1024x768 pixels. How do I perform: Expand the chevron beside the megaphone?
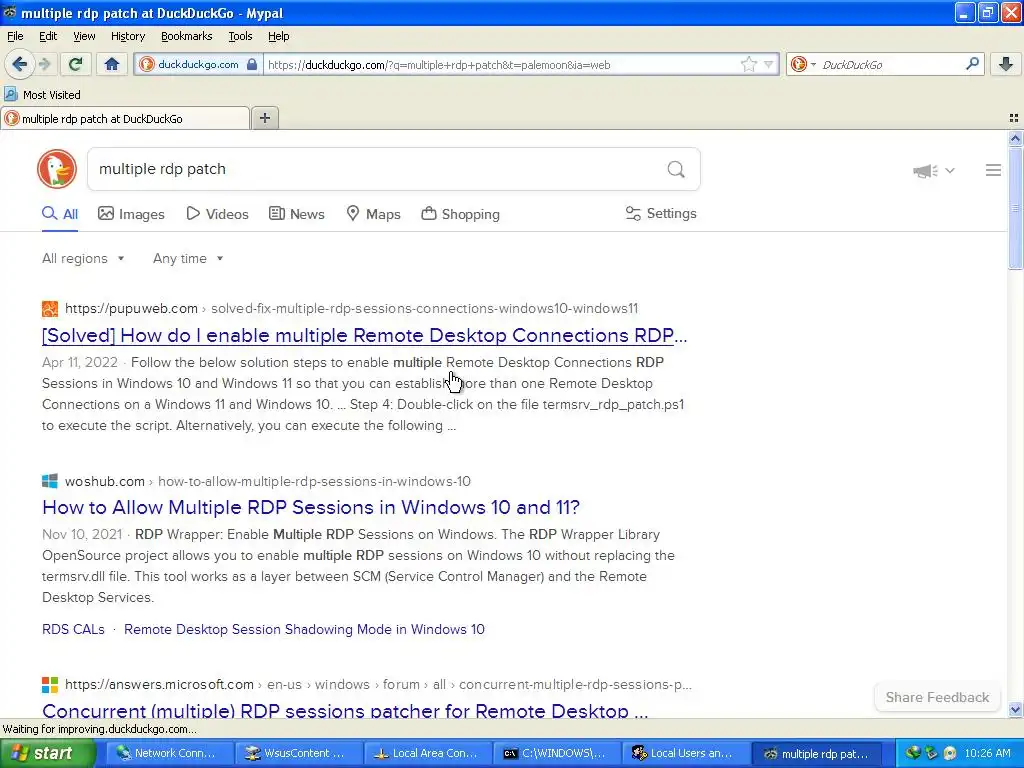point(950,170)
